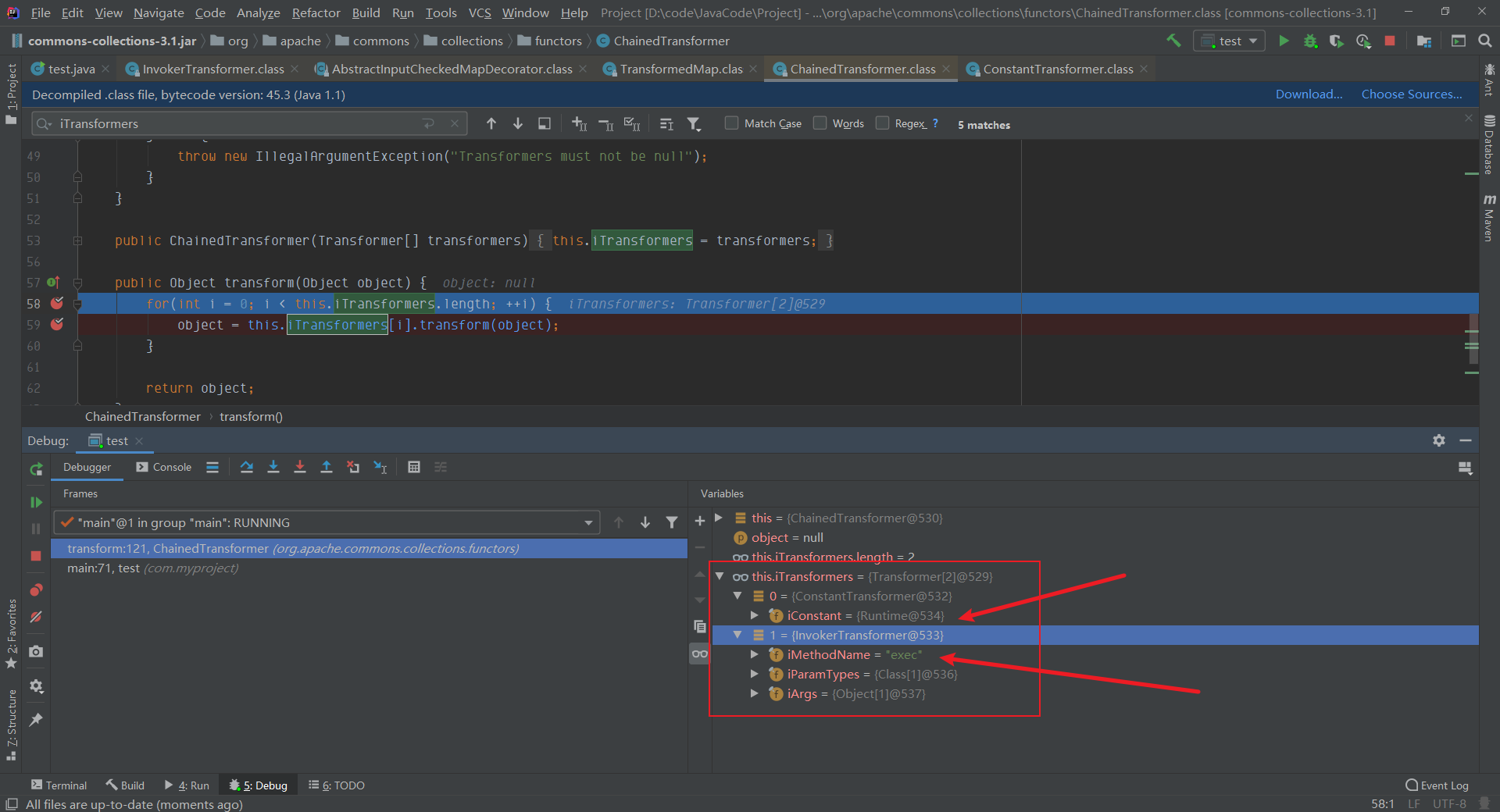Click the Choose Sources link
1500x812 pixels.
click(1411, 94)
